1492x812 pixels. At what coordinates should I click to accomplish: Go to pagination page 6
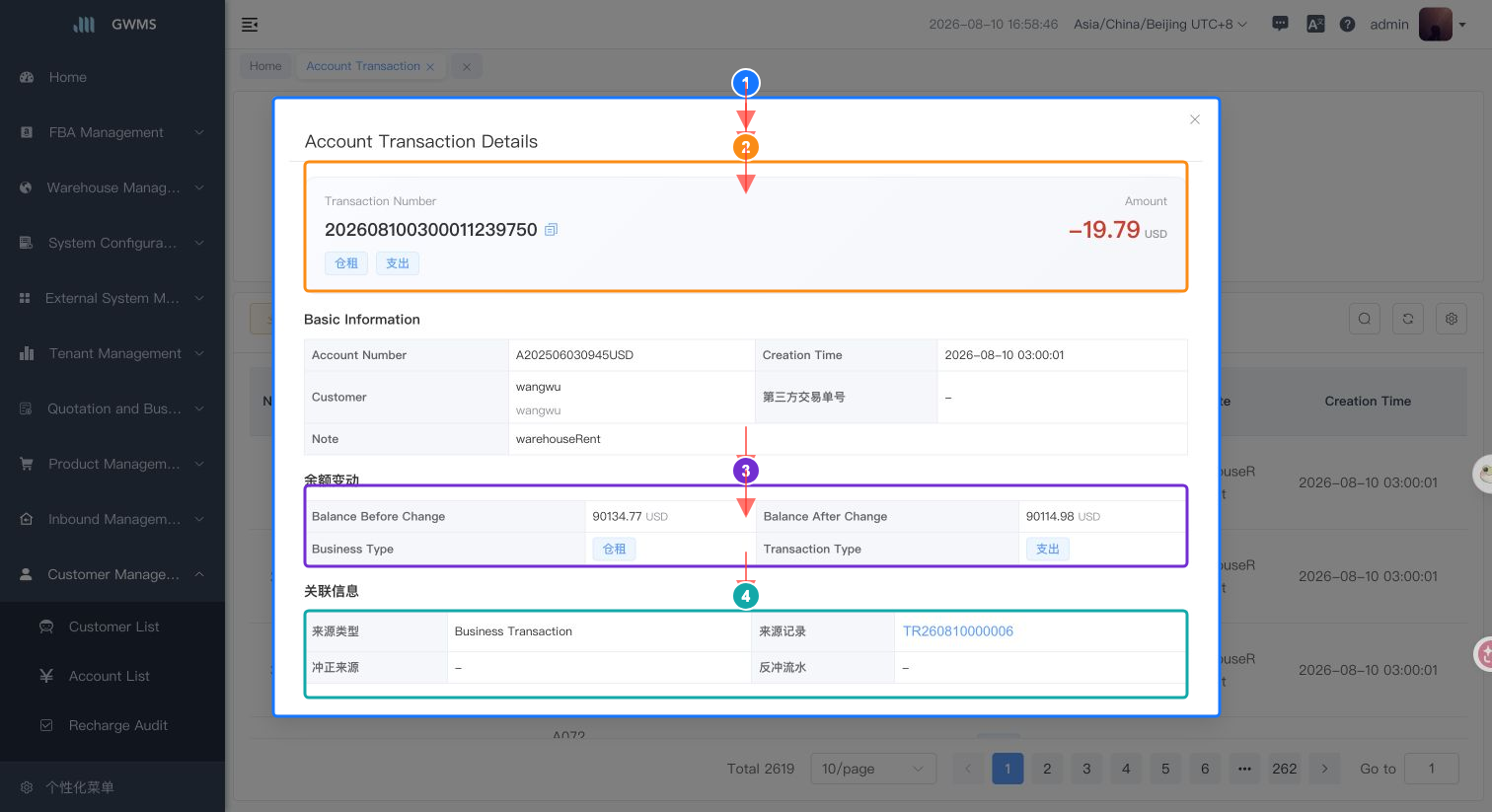[1205, 769]
